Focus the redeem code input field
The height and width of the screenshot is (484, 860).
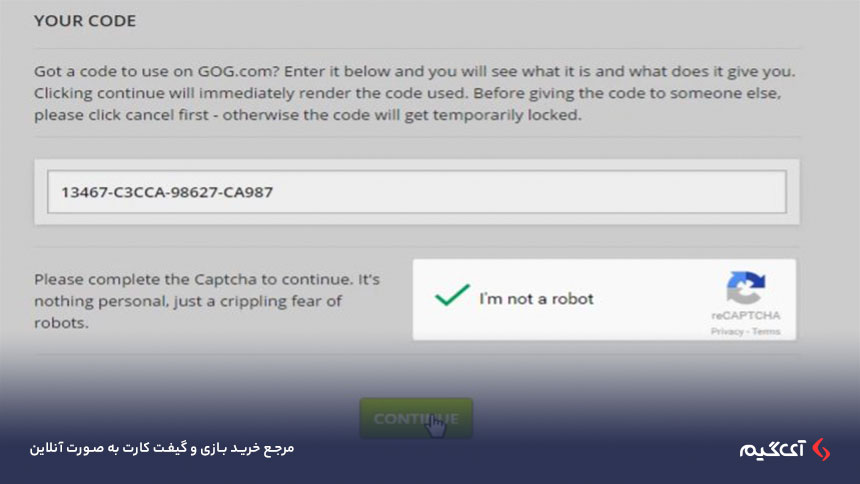[417, 192]
